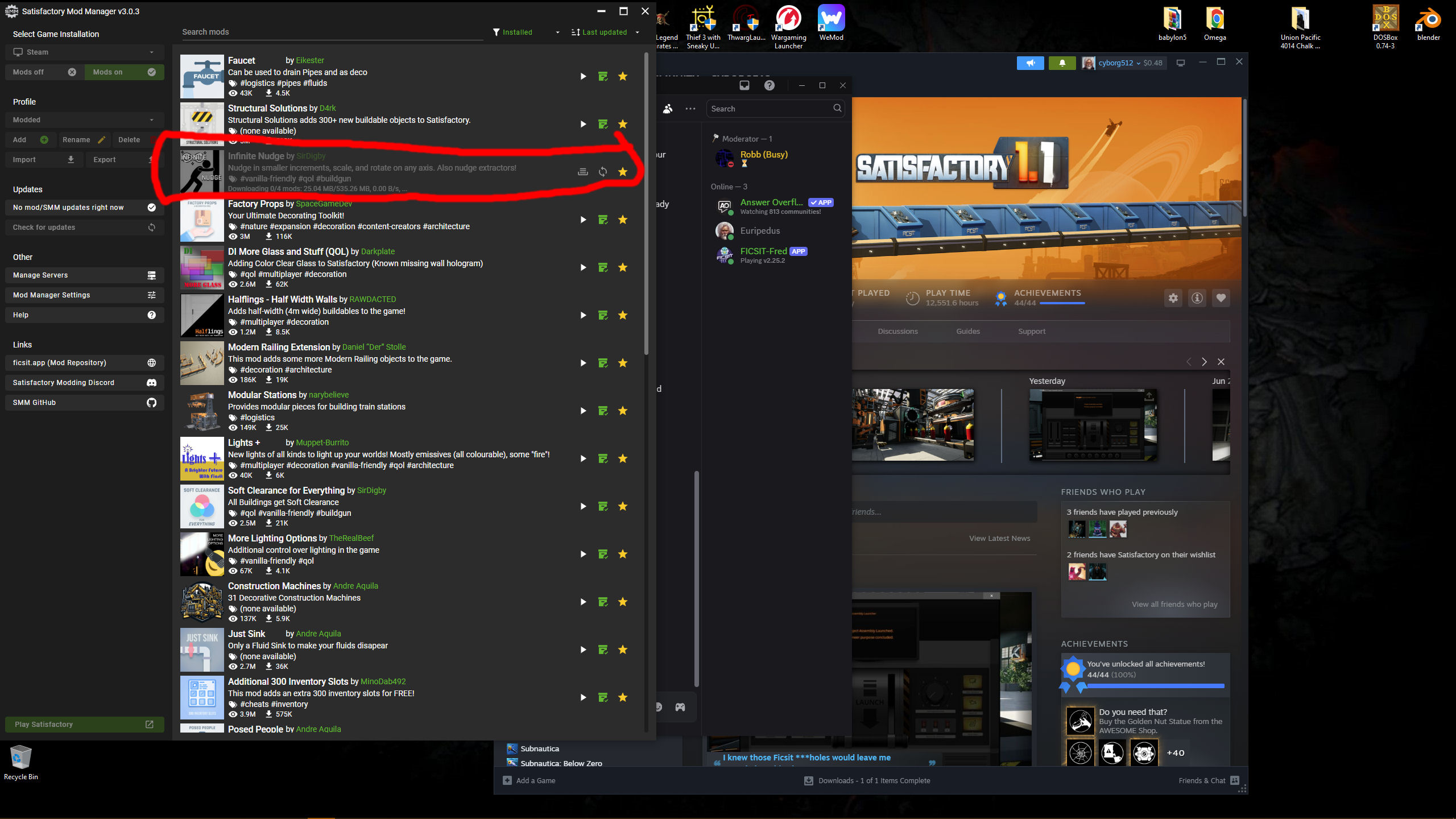The image size is (1456, 819).
Task: Unfavorite the Faucet mod star
Action: 623,76
